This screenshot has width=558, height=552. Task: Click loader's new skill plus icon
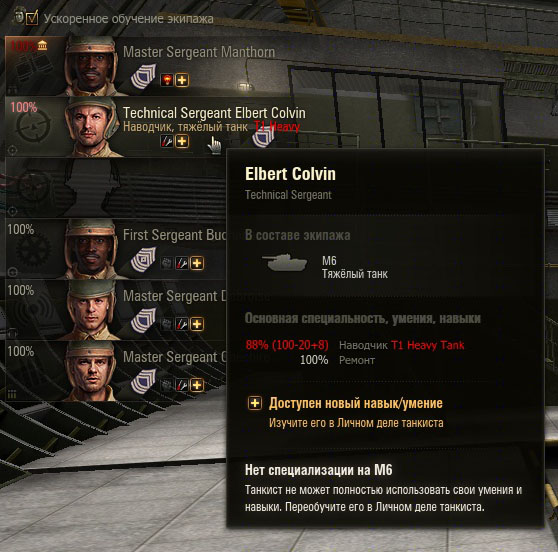coord(197,385)
